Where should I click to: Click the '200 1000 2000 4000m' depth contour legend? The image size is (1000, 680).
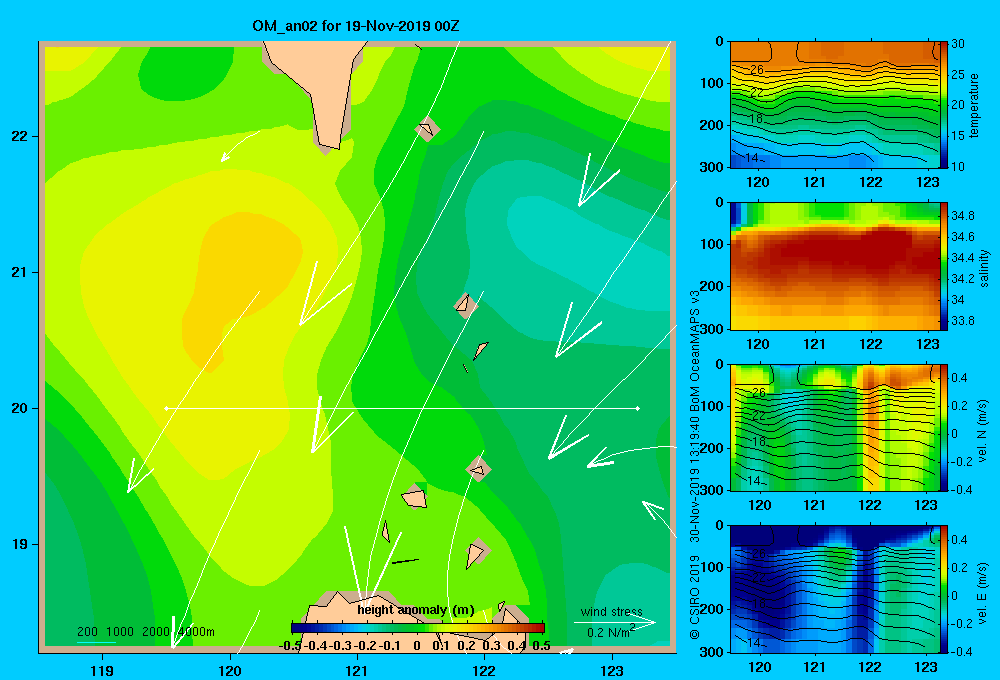coord(145,632)
